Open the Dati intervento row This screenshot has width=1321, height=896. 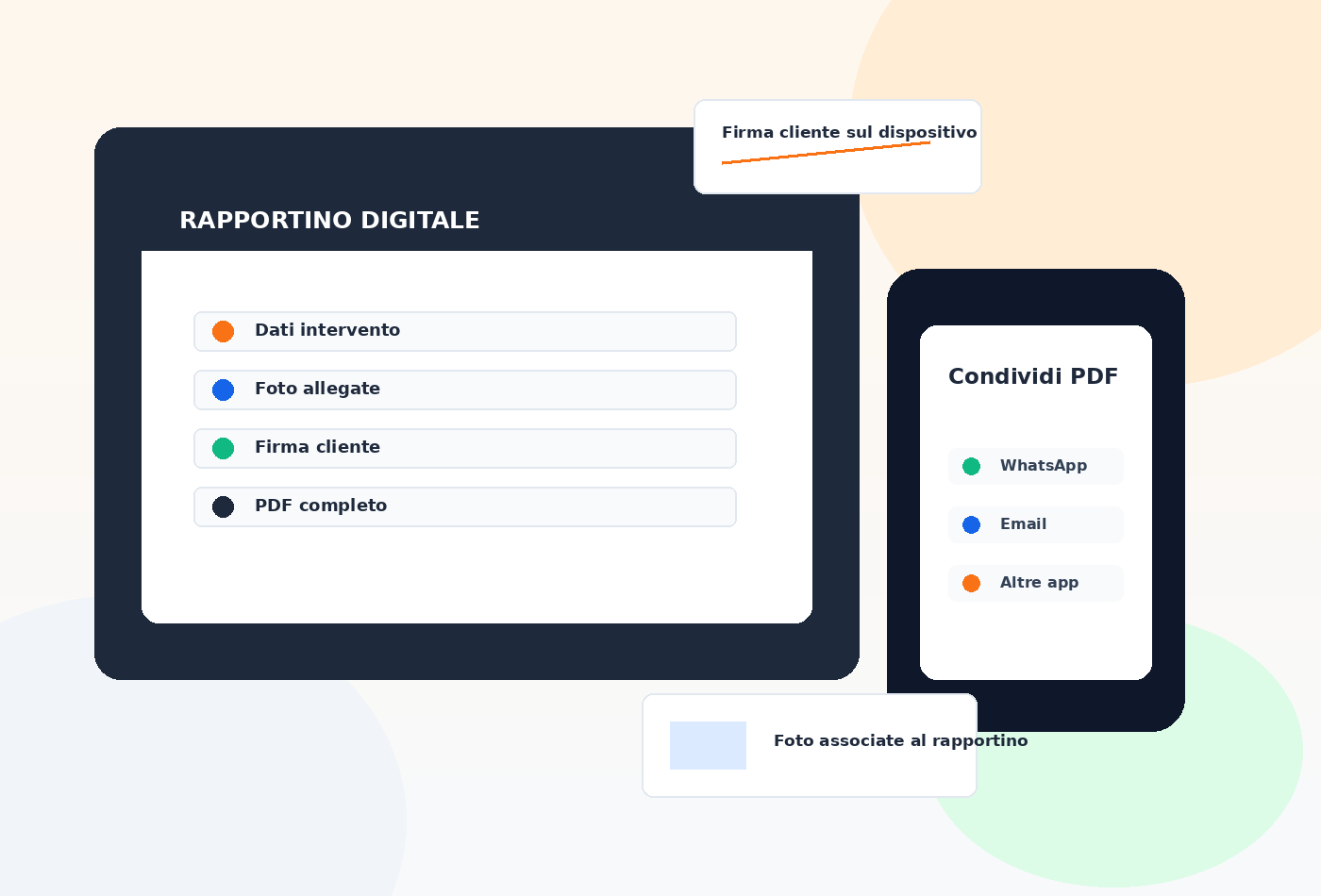pyautogui.click(x=465, y=331)
